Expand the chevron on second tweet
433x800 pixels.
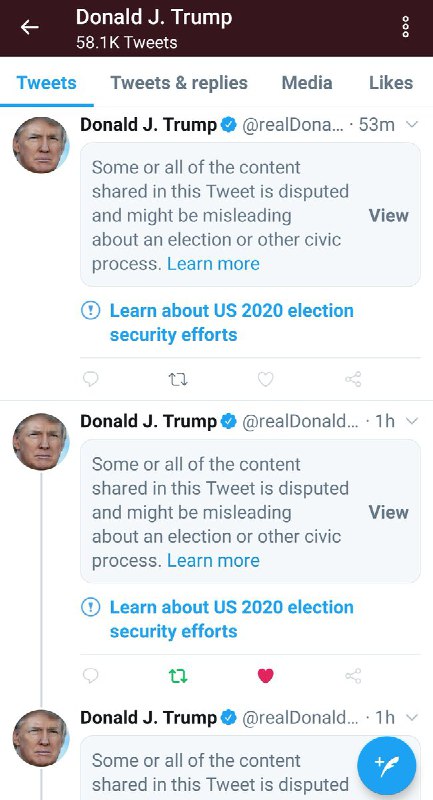412,421
